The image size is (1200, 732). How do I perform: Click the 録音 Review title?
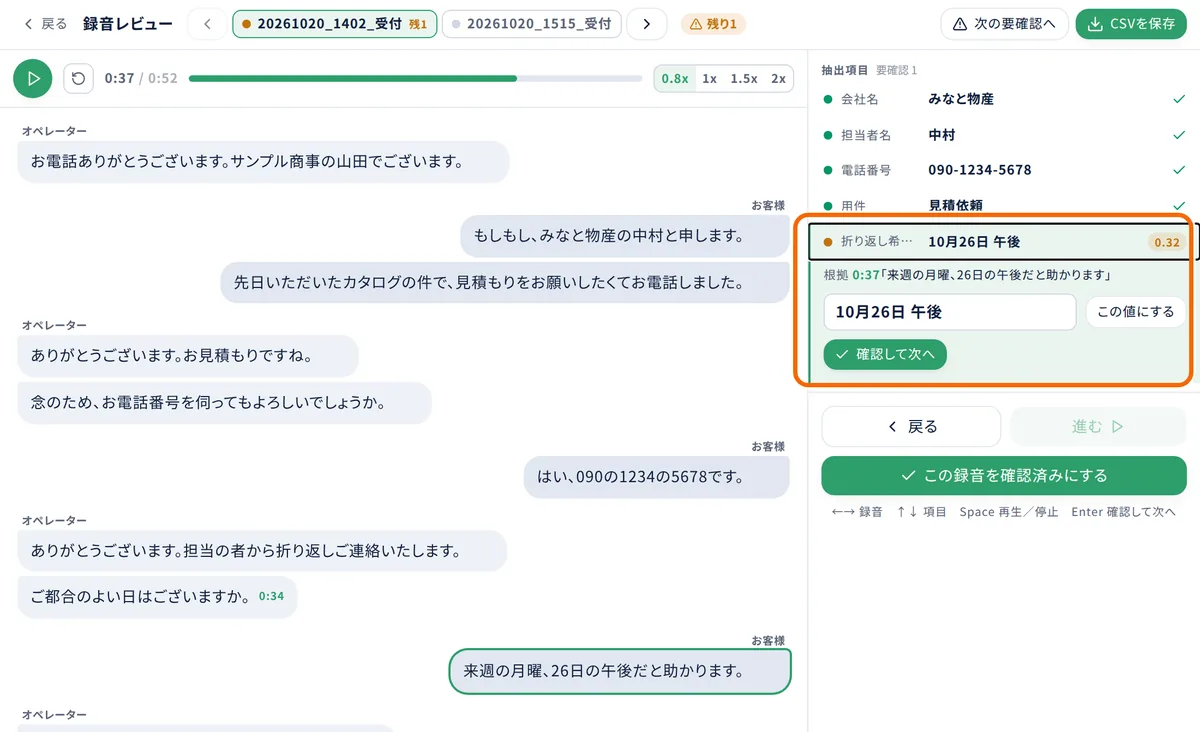pos(127,23)
